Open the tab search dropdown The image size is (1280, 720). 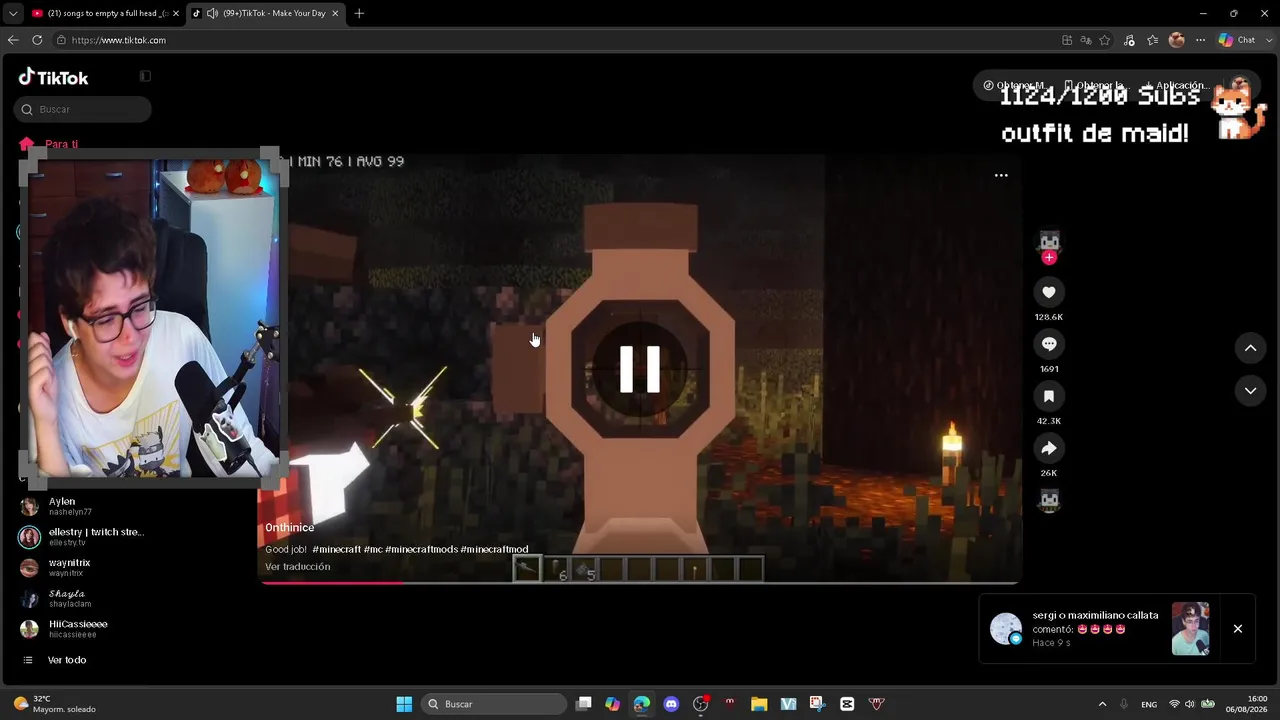coord(12,13)
